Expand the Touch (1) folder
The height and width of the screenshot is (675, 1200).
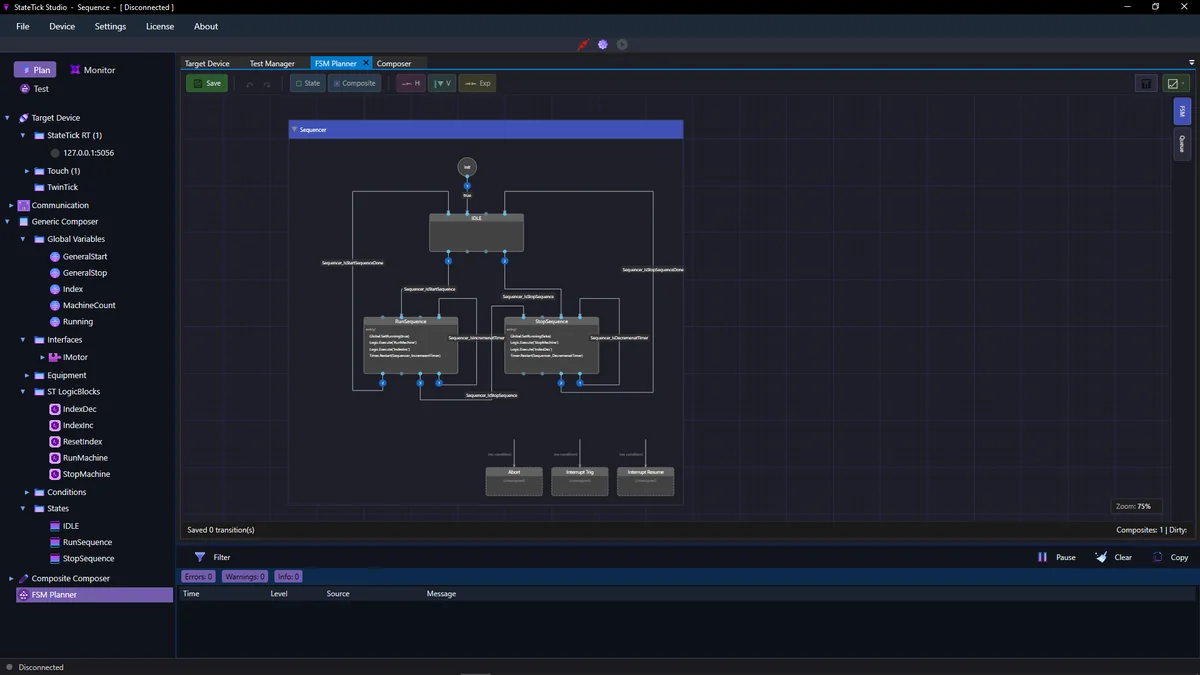click(27, 171)
